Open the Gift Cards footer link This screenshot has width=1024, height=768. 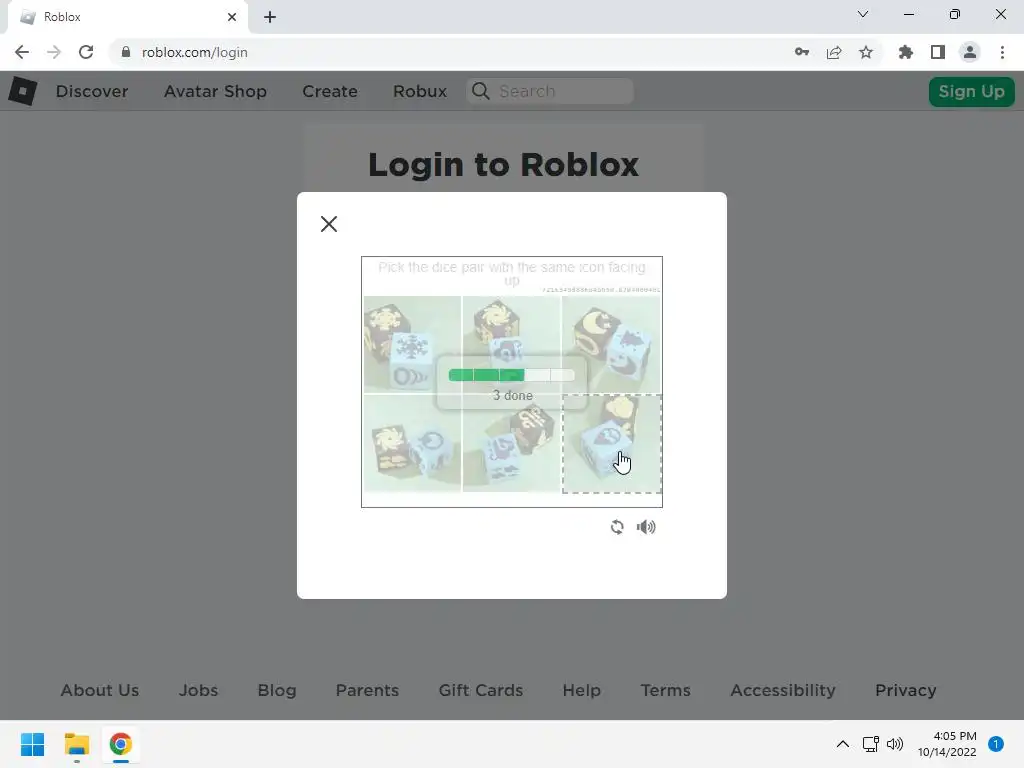[481, 690]
